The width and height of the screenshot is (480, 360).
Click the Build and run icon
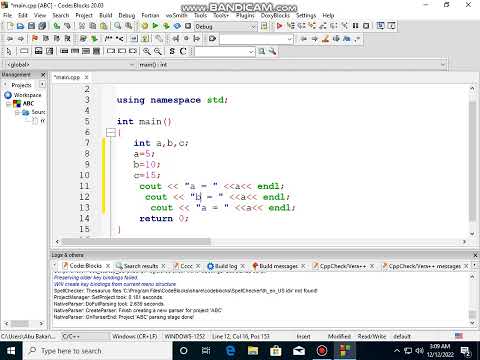166,26
